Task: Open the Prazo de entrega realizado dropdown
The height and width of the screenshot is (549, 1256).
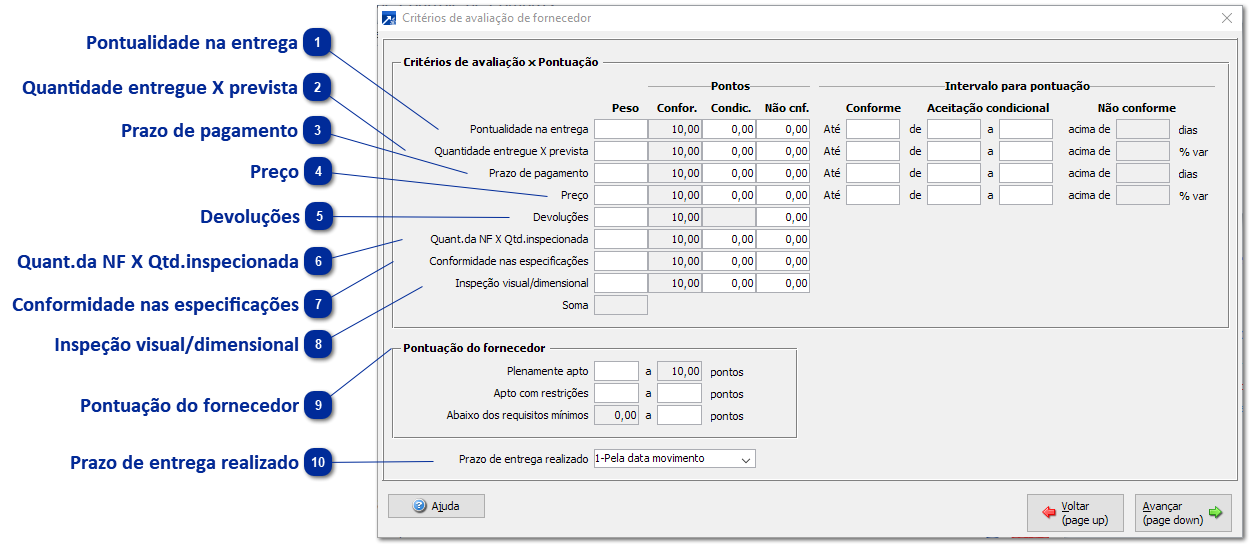Action: tap(675, 459)
